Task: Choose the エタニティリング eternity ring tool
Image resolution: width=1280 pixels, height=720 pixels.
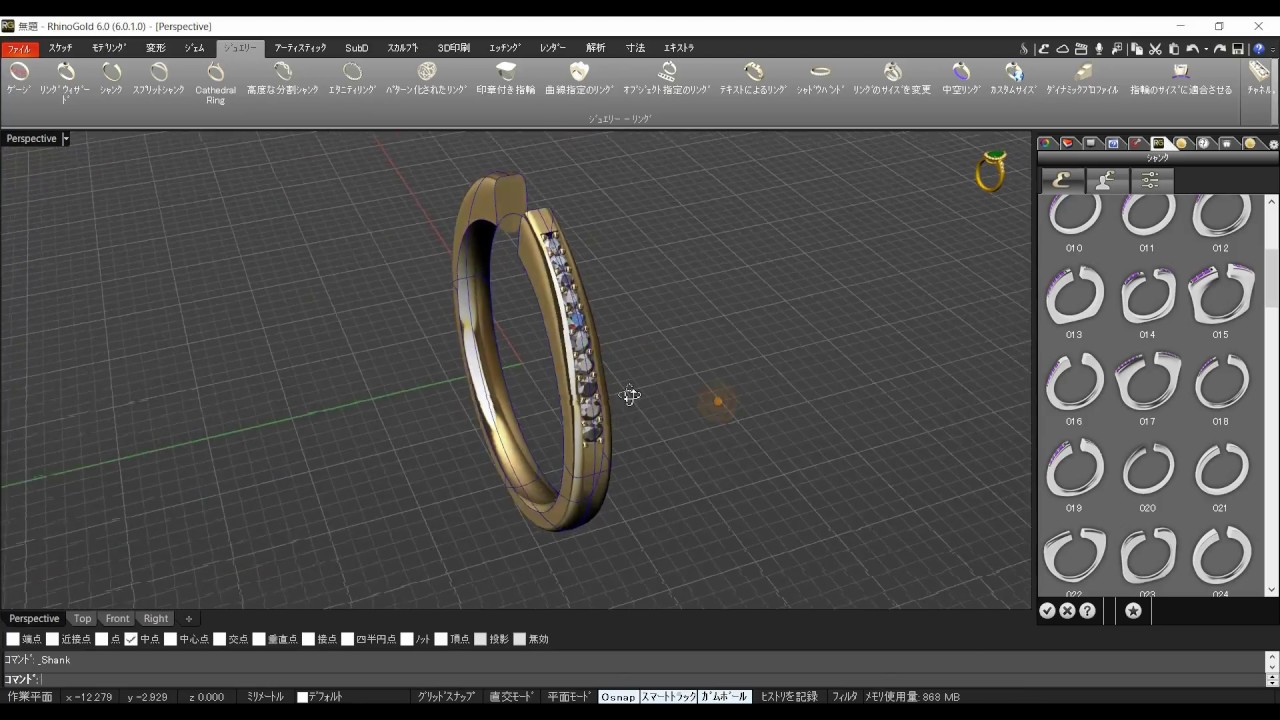Action: point(352,79)
